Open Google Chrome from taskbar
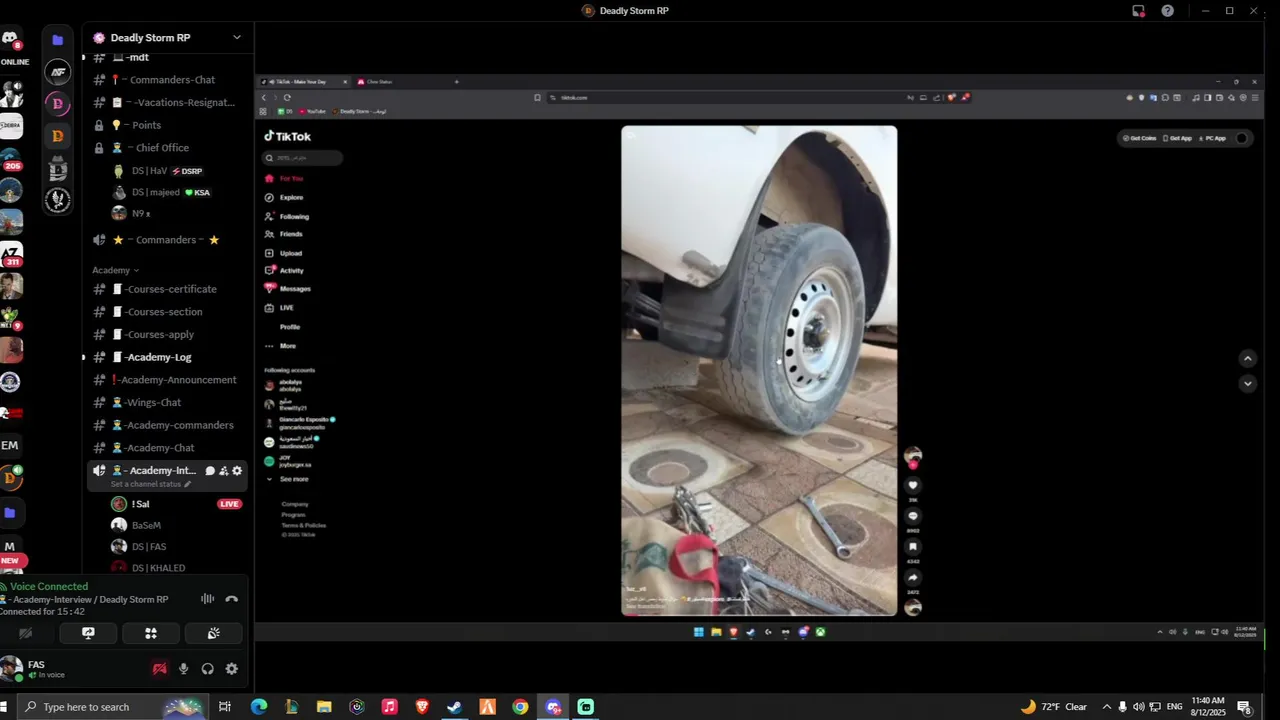 coord(520,707)
